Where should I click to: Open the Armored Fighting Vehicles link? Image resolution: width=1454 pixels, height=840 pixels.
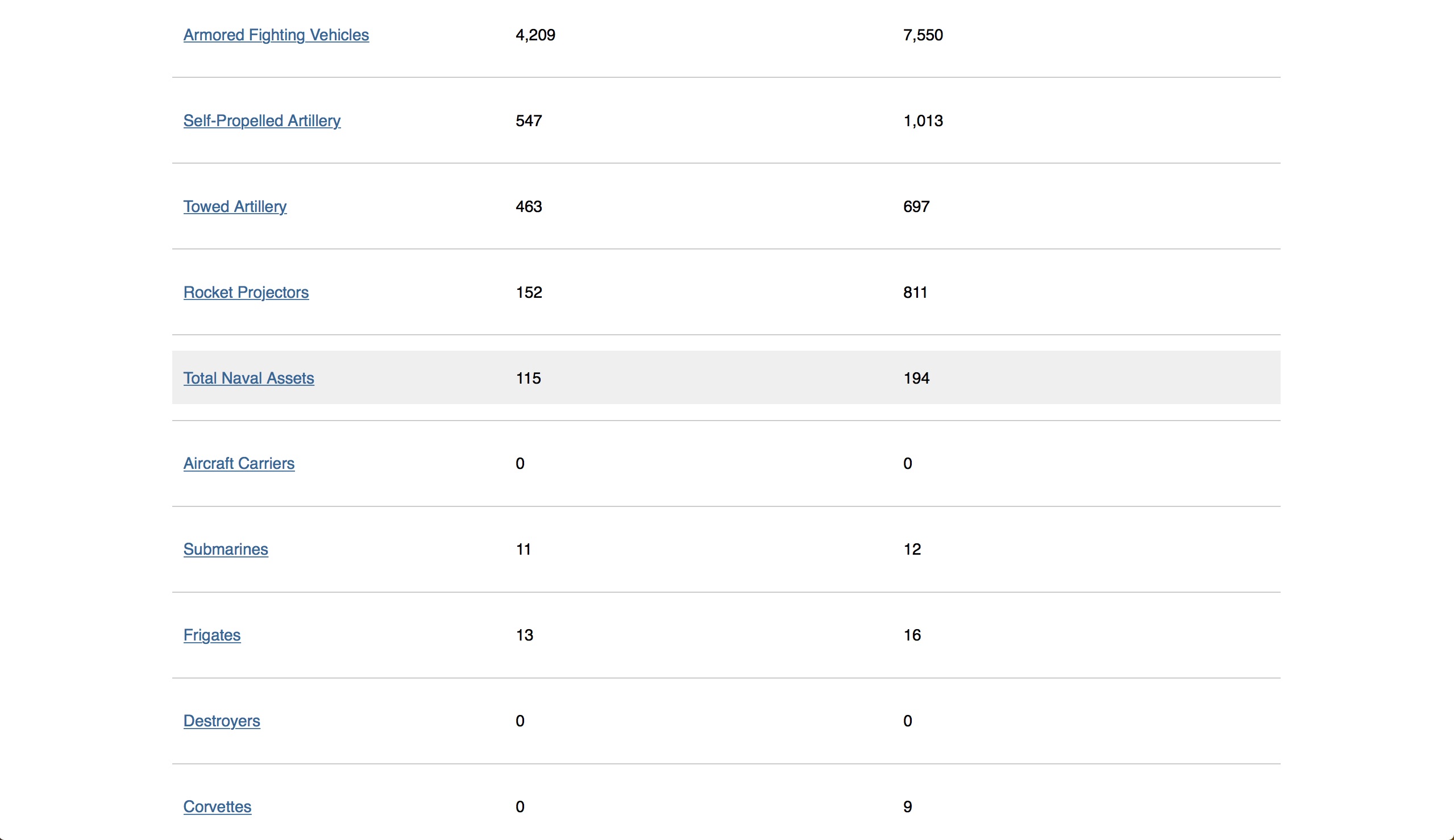276,35
